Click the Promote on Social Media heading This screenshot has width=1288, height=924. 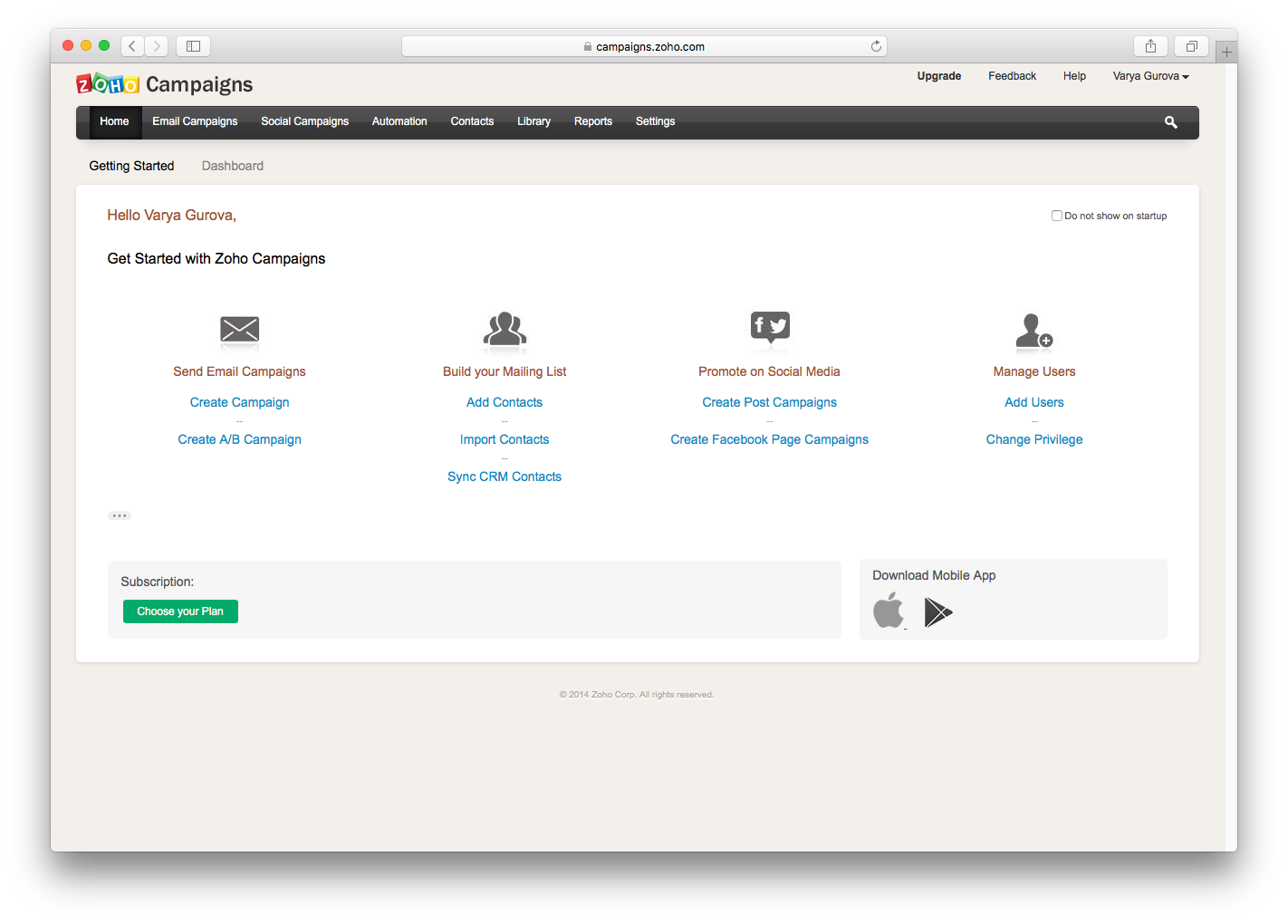click(769, 371)
